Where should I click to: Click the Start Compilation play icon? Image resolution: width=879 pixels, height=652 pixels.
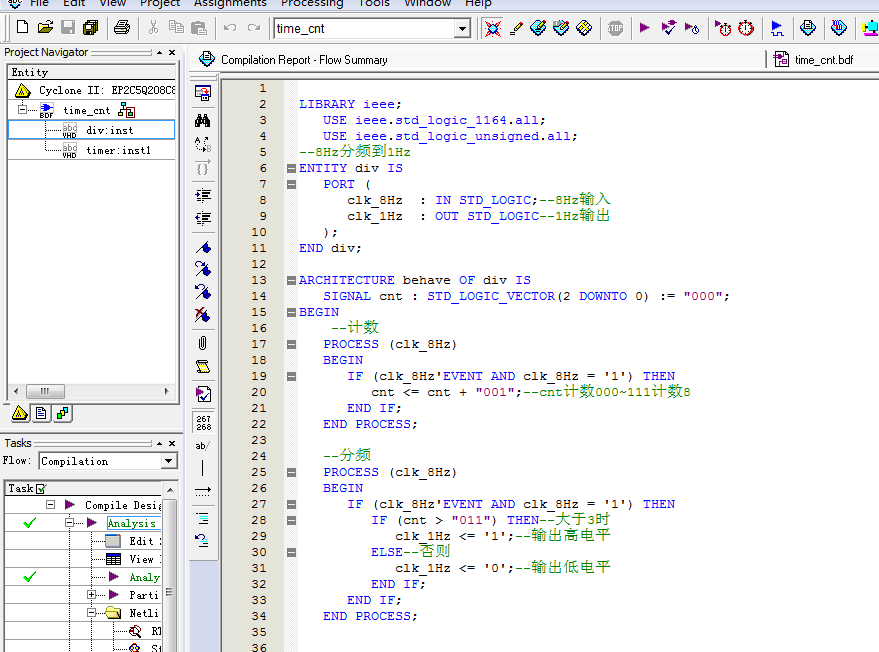644,28
